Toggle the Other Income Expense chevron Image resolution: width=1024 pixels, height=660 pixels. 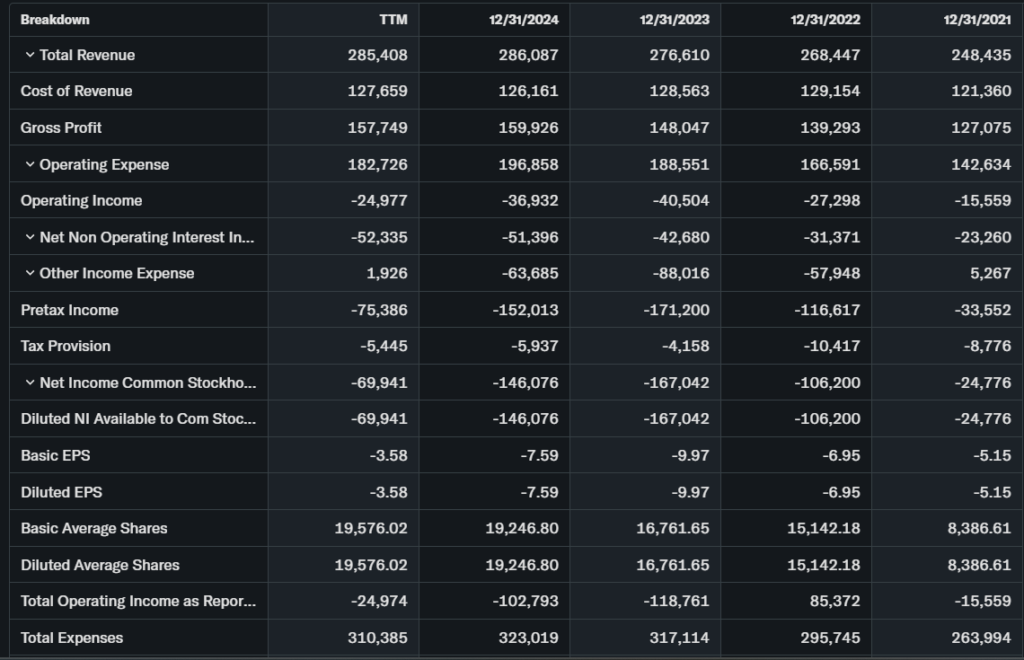click(x=30, y=273)
